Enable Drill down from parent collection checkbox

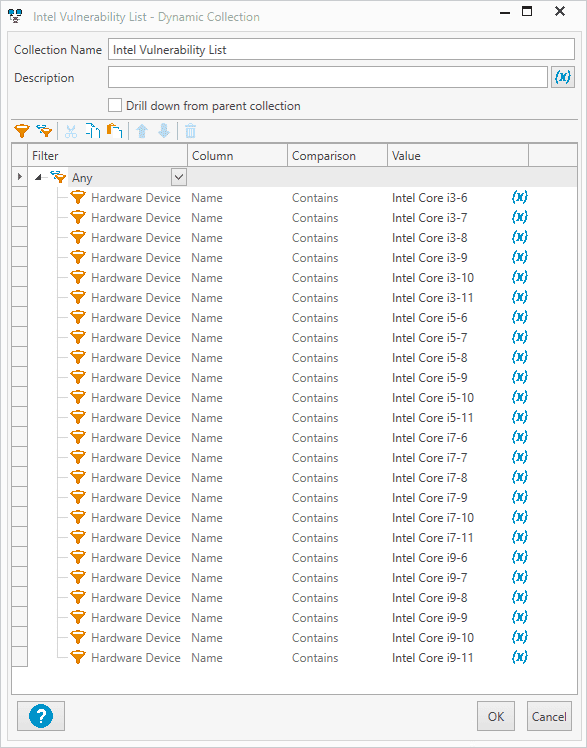click(x=115, y=105)
